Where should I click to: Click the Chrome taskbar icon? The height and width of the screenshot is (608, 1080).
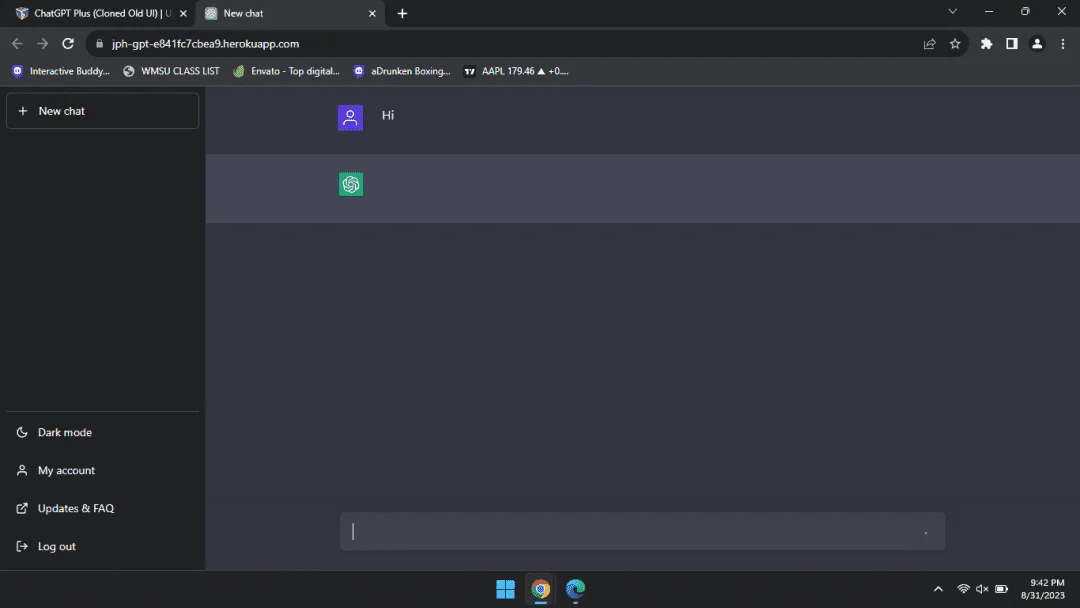point(541,589)
